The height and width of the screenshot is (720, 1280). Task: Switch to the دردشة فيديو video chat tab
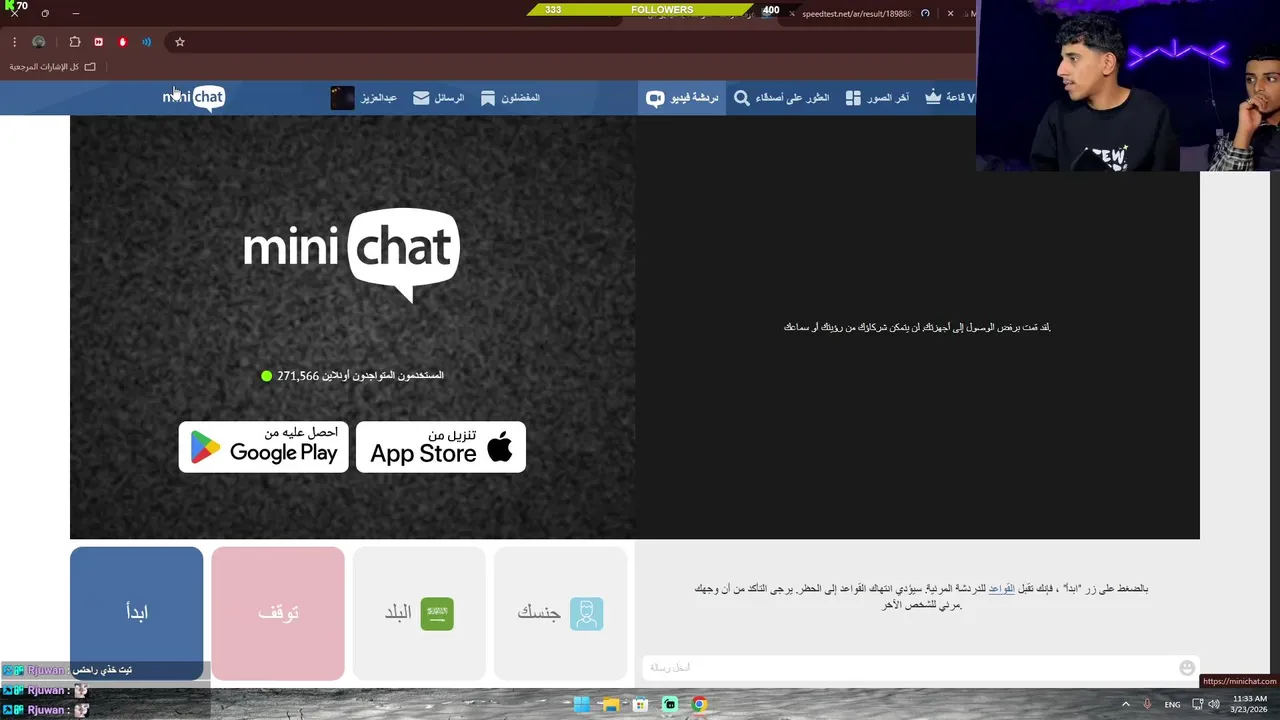(x=682, y=98)
